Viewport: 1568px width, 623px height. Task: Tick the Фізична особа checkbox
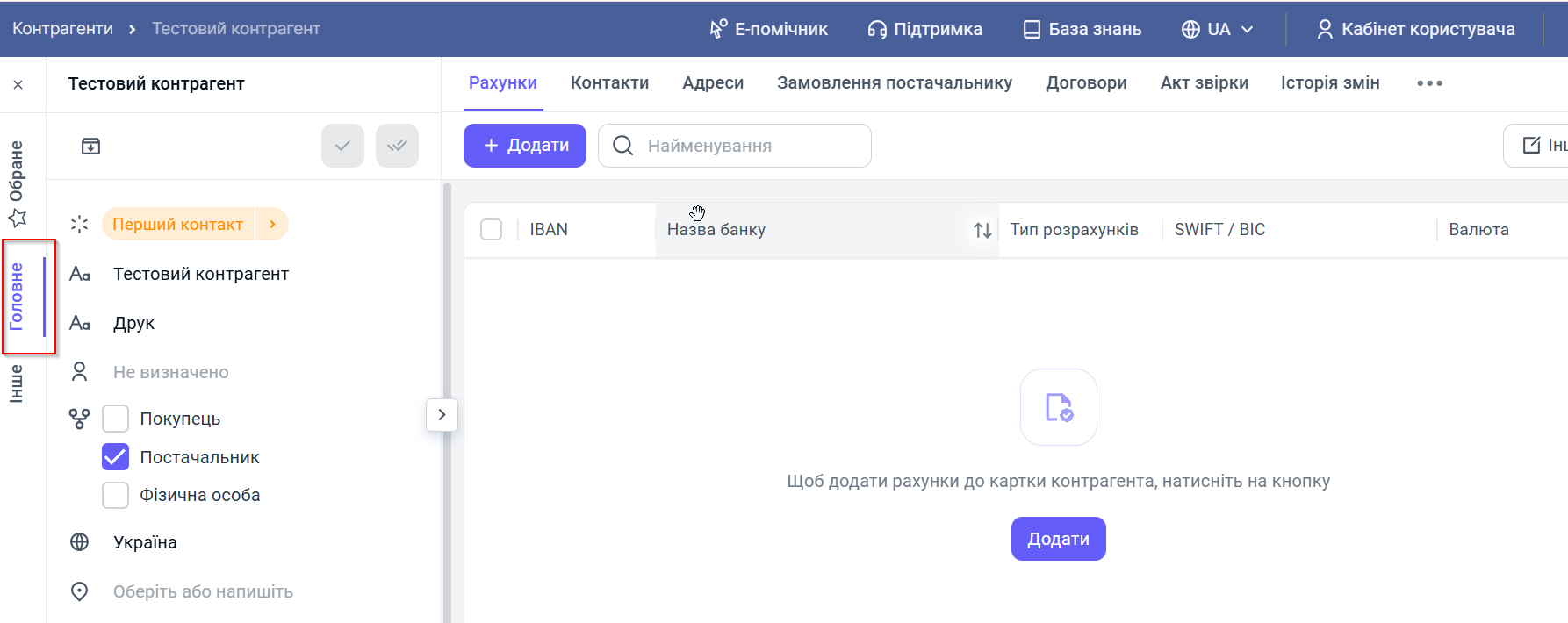point(116,495)
